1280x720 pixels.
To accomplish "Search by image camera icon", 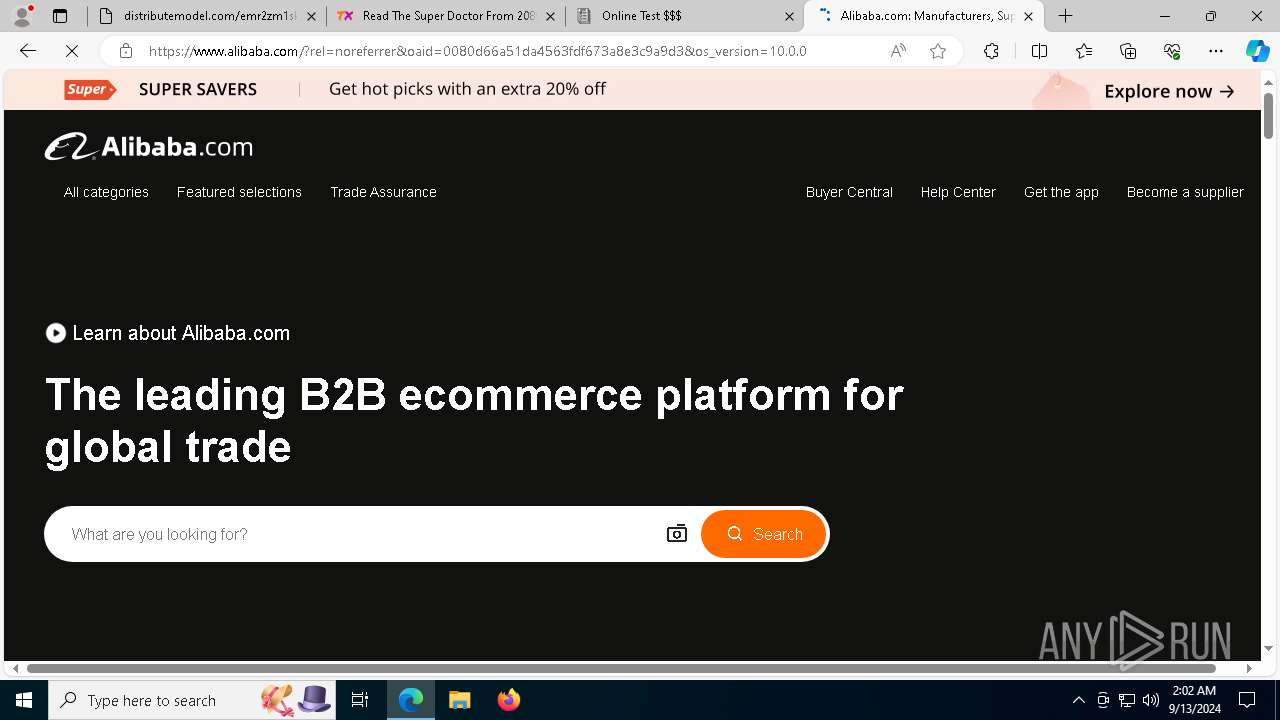I will tap(677, 534).
